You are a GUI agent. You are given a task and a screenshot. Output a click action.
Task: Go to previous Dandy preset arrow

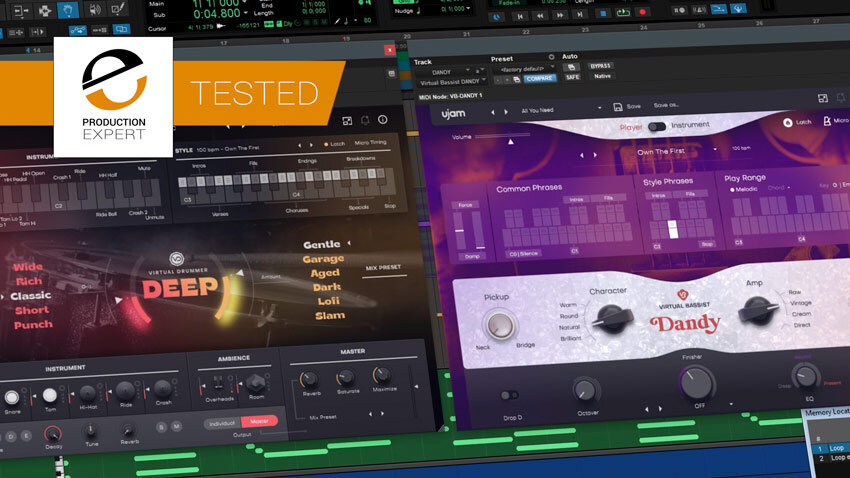click(492, 112)
